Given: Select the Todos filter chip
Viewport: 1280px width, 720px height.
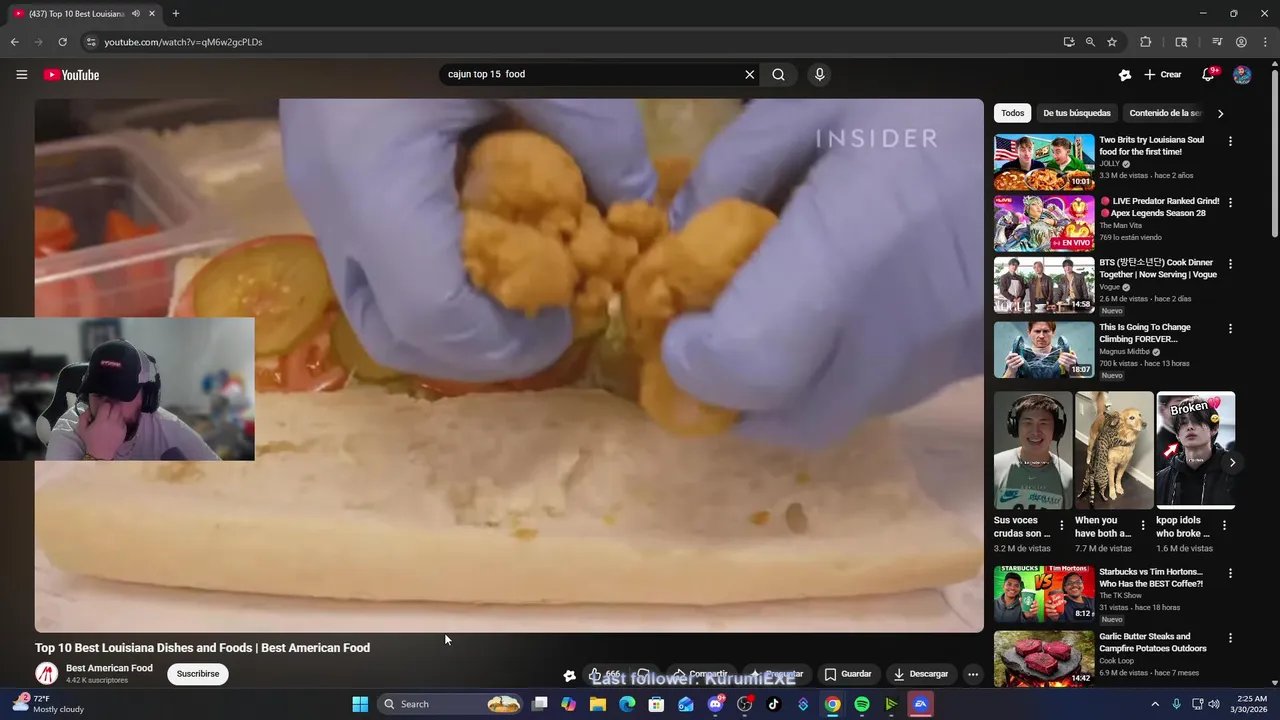Looking at the screenshot, I should pos(1012,113).
